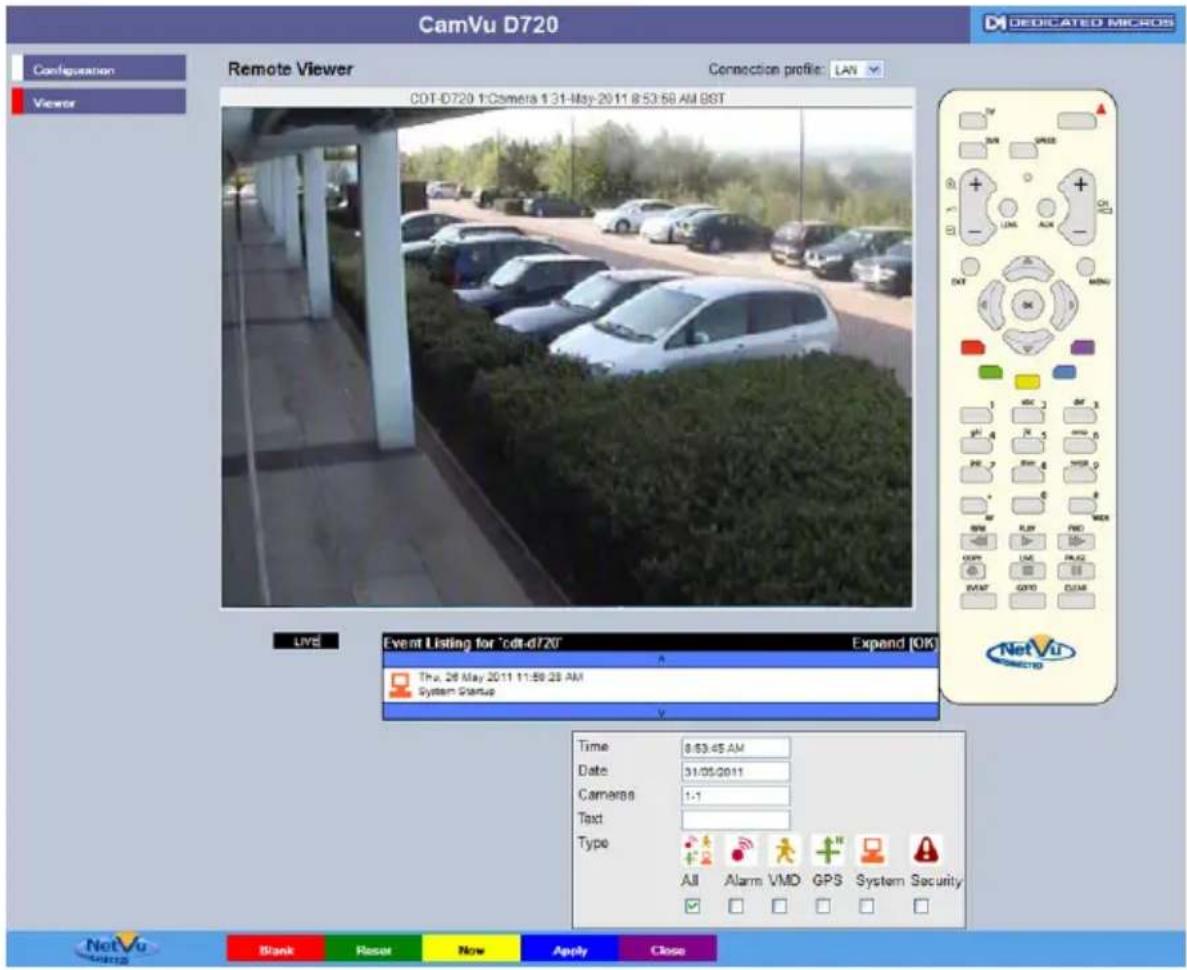Click the EVENT button on remote
This screenshot has width=1187, height=970.
point(978,601)
